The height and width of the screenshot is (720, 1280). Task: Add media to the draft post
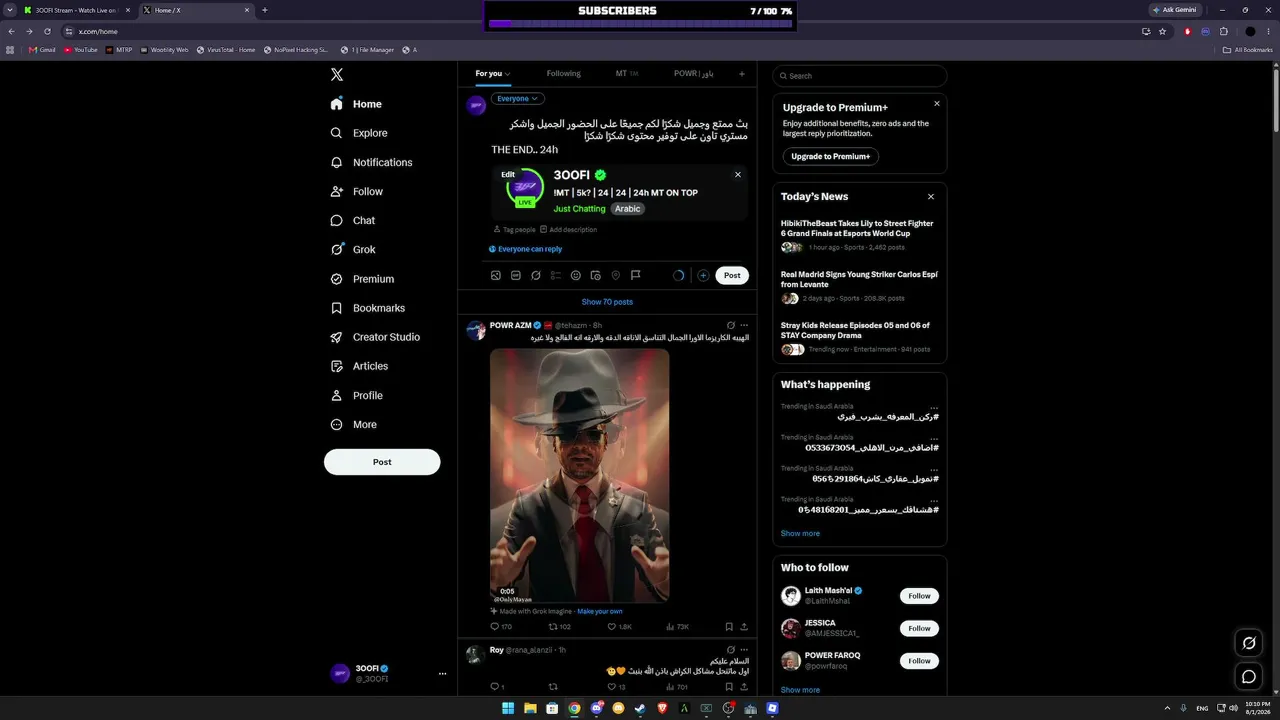[x=496, y=275]
